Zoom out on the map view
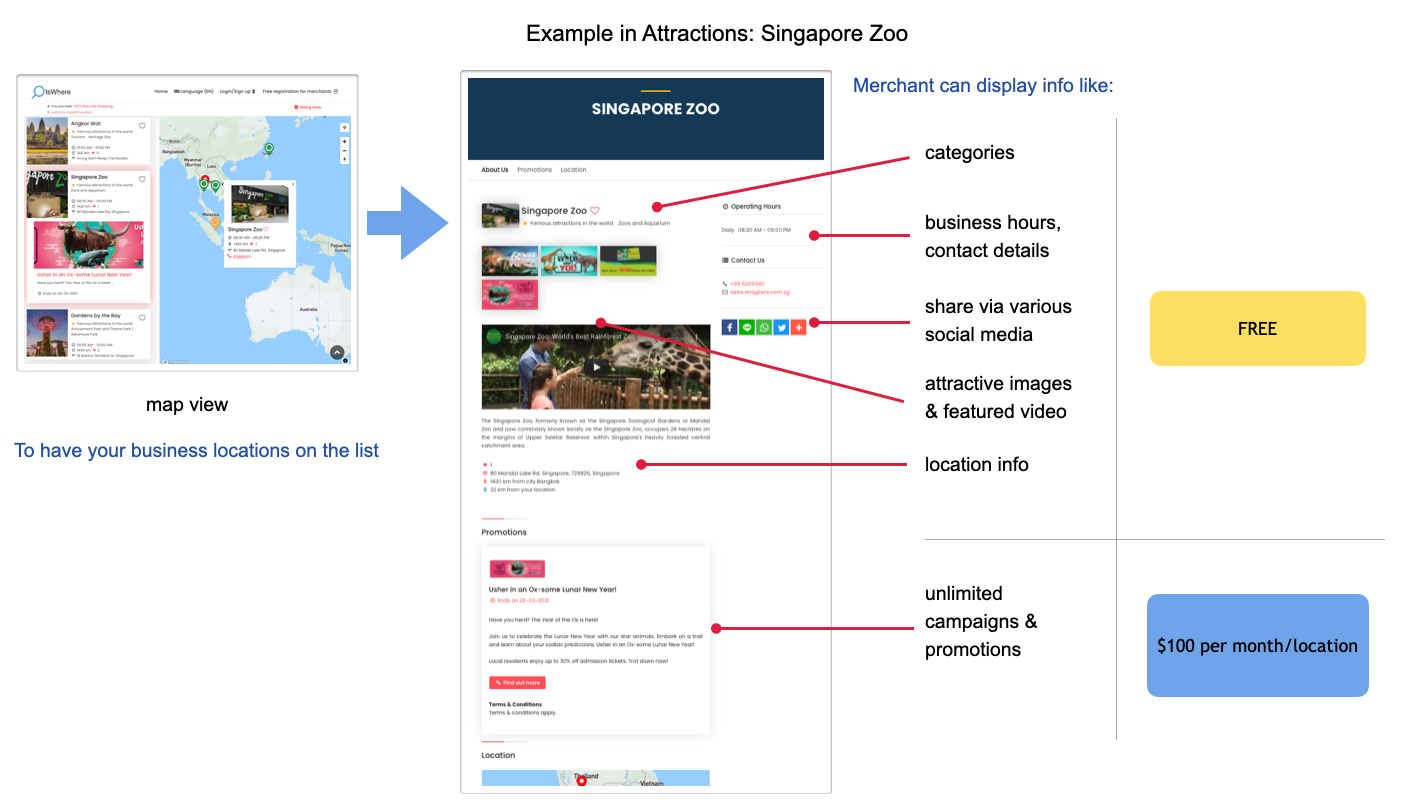 pyautogui.click(x=345, y=151)
